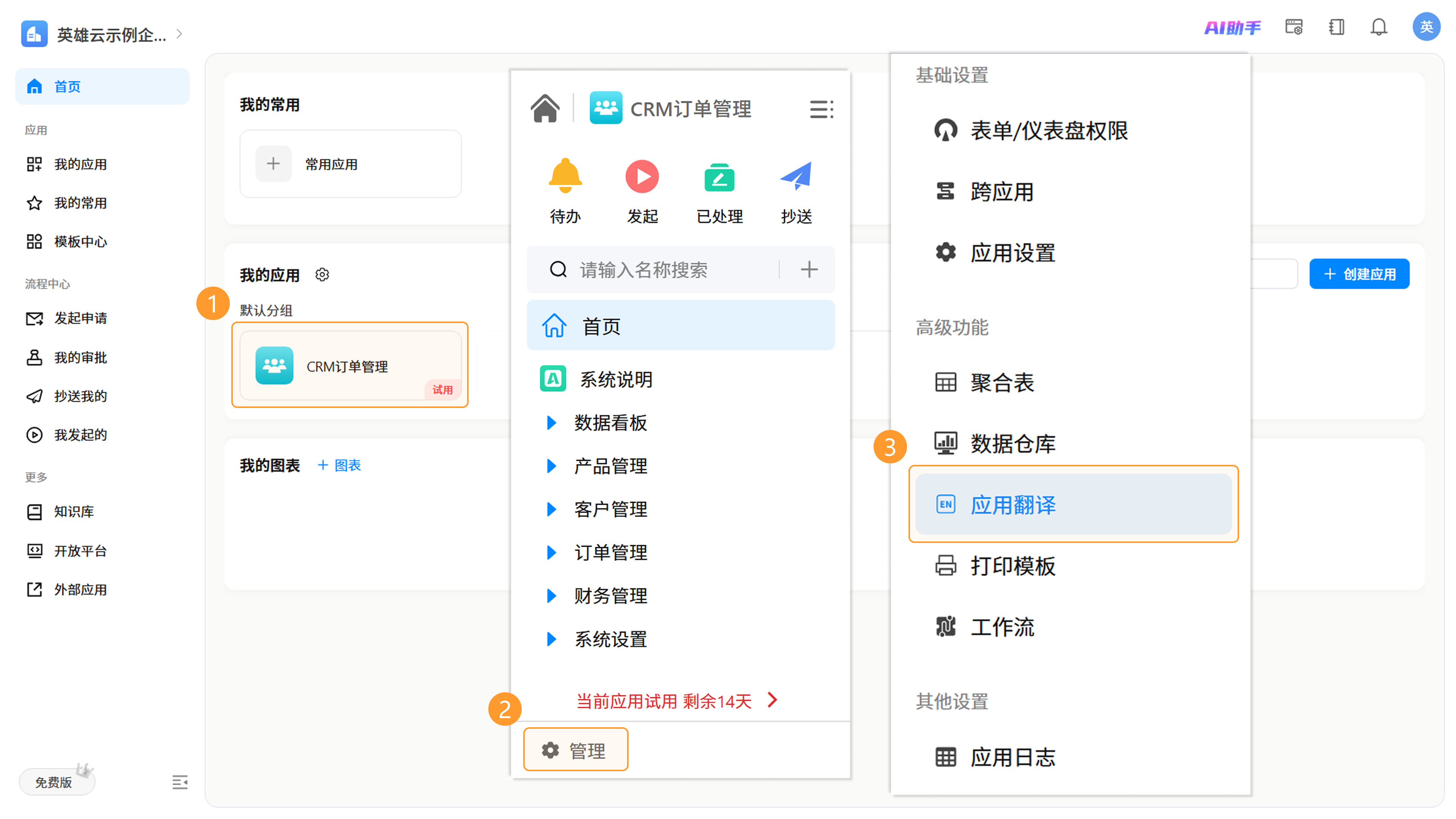The image size is (1456, 819).
Task: Open the window-settings icon in top bar
Action: (1293, 27)
